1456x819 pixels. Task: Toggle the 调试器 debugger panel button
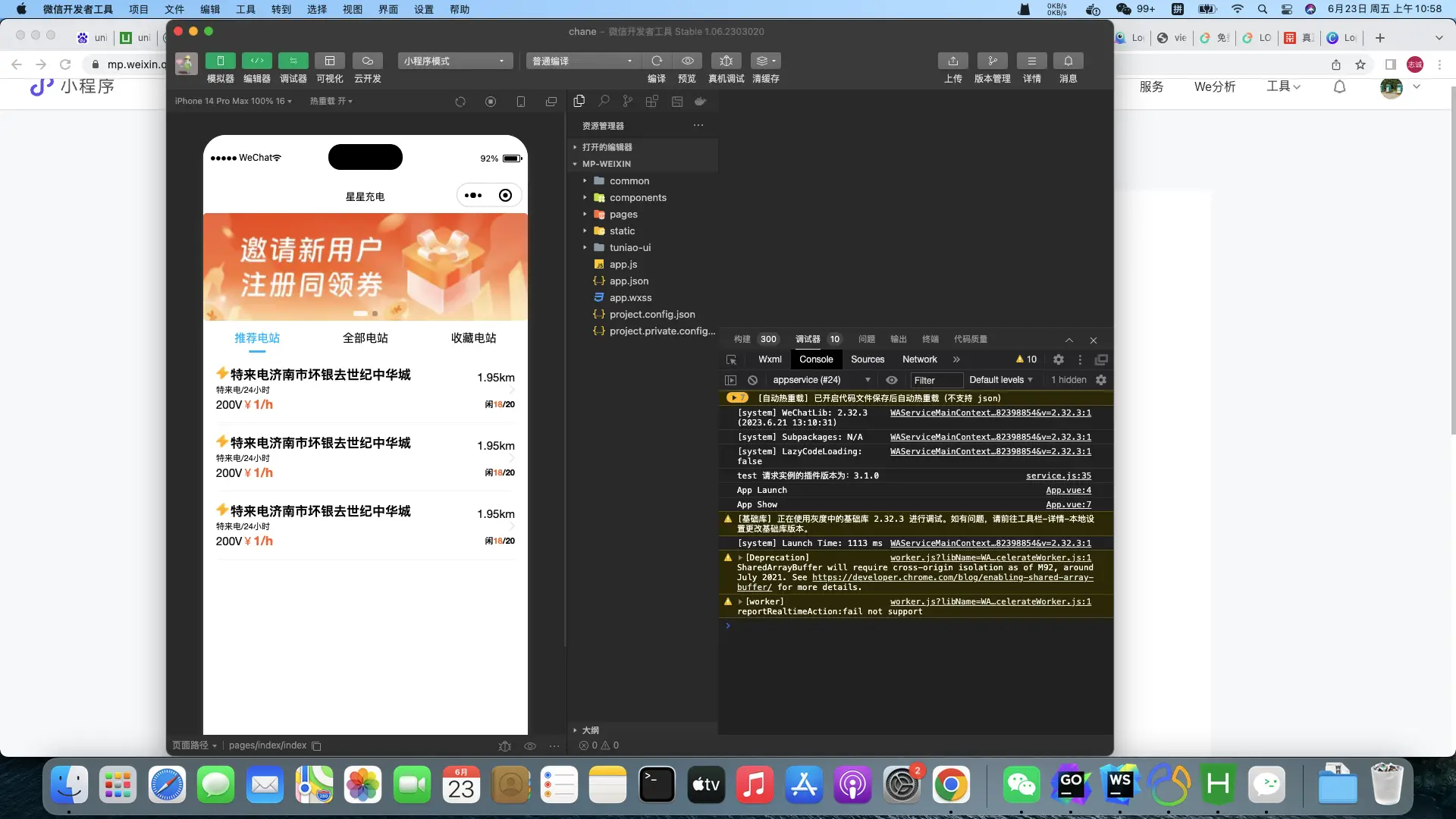point(293,61)
